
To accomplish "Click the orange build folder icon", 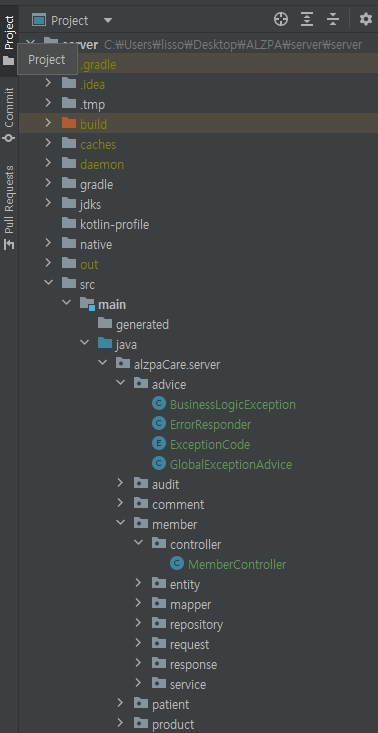I will pyautogui.click(x=69, y=123).
